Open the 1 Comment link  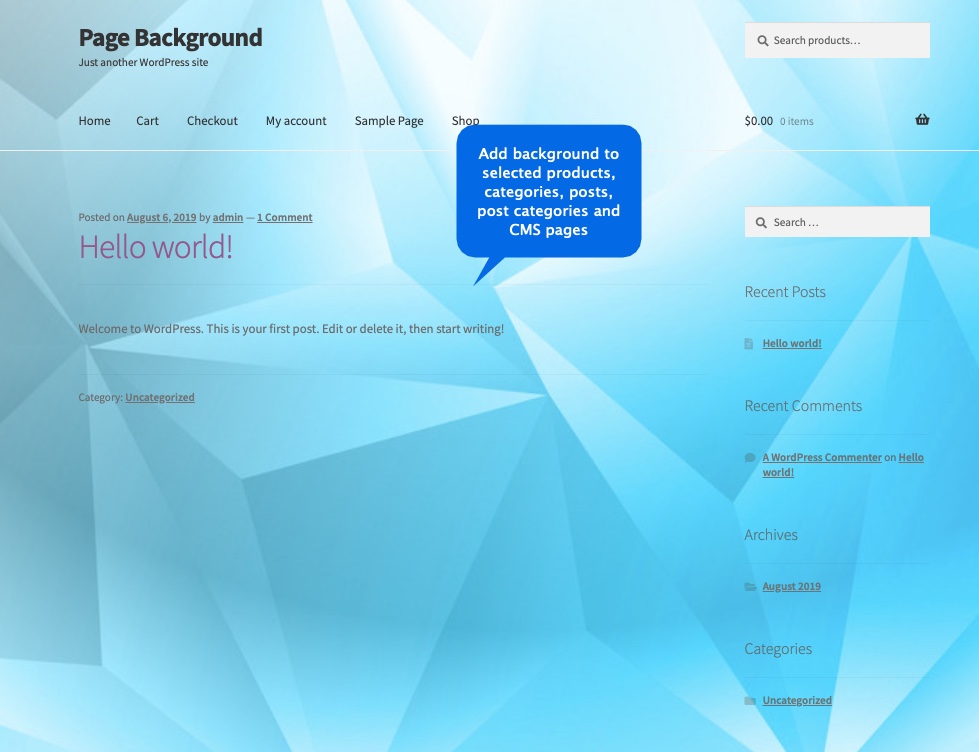click(x=284, y=217)
